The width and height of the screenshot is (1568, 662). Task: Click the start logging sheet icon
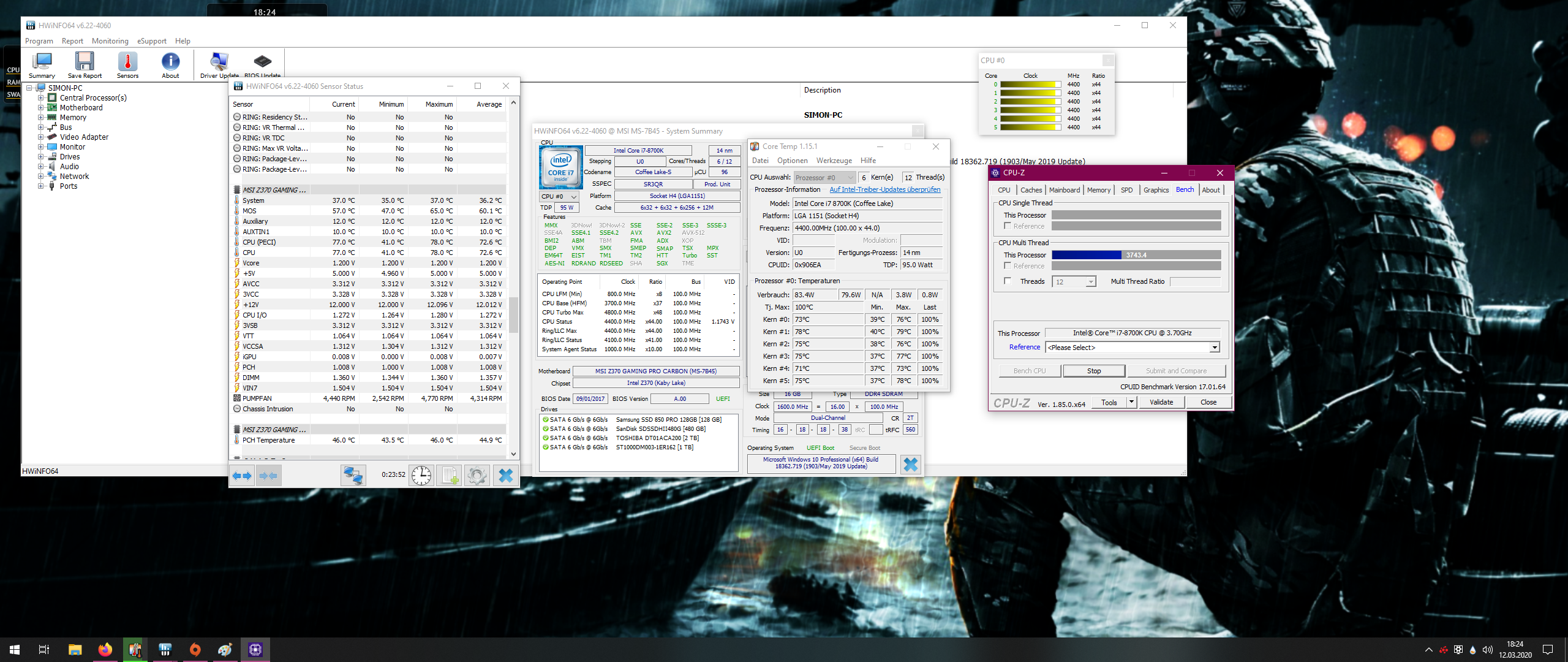tap(450, 475)
